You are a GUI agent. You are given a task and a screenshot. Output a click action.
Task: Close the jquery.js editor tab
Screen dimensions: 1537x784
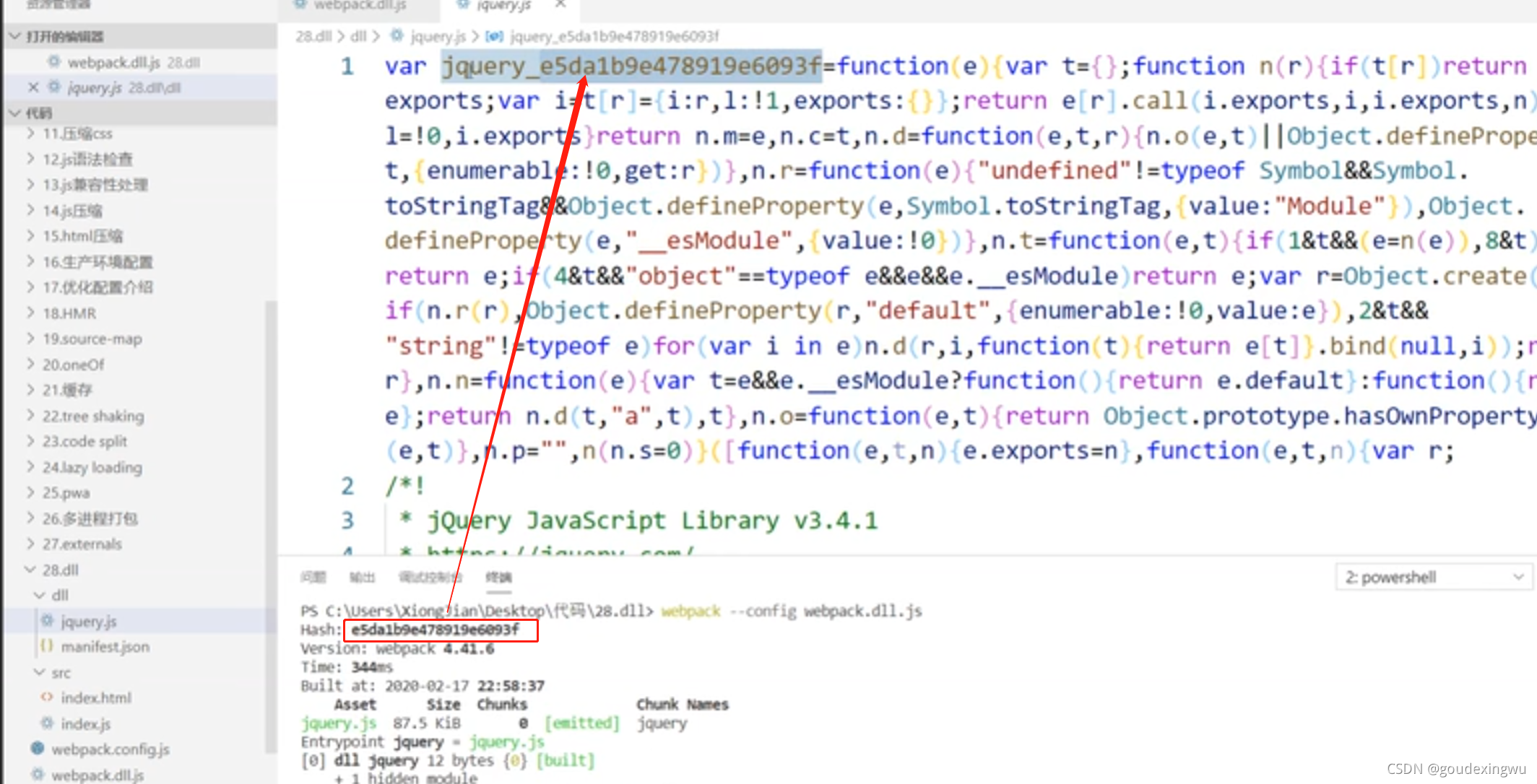point(560,4)
